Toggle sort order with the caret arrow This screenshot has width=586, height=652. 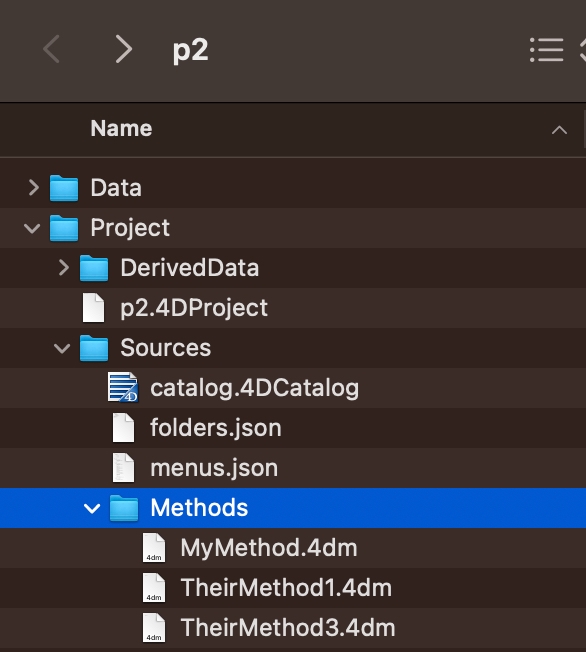[x=559, y=130]
